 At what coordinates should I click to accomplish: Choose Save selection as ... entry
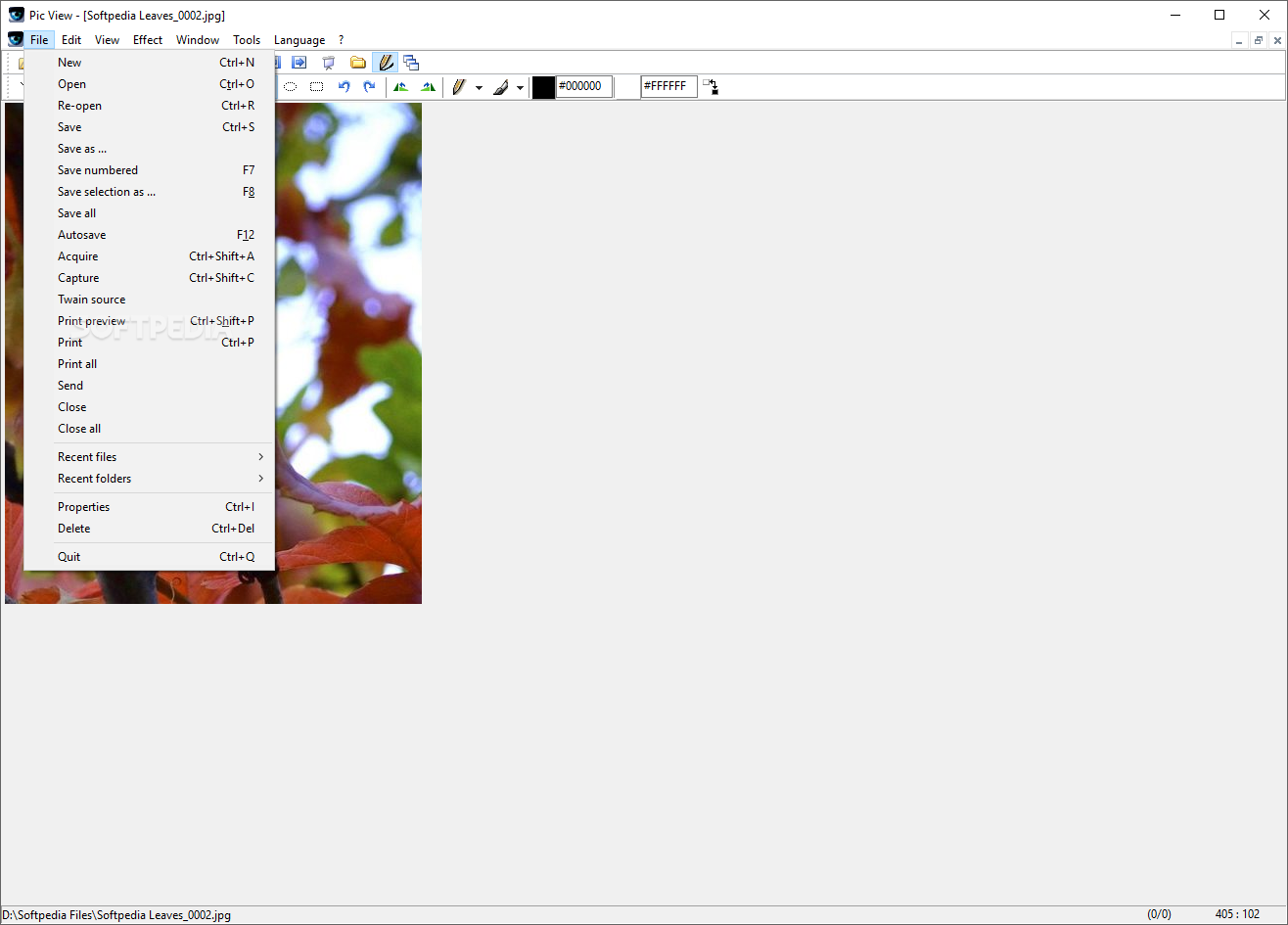pos(149,192)
